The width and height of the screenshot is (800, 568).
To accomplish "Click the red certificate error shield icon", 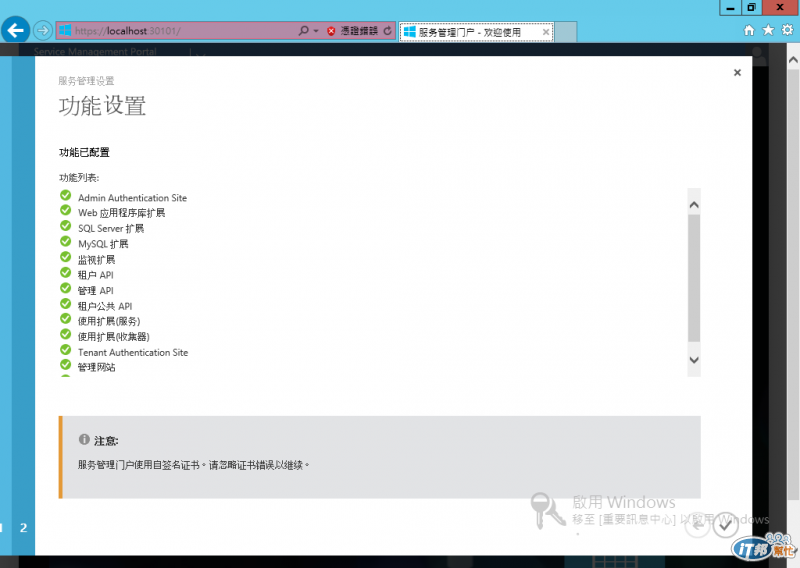I will click(331, 31).
